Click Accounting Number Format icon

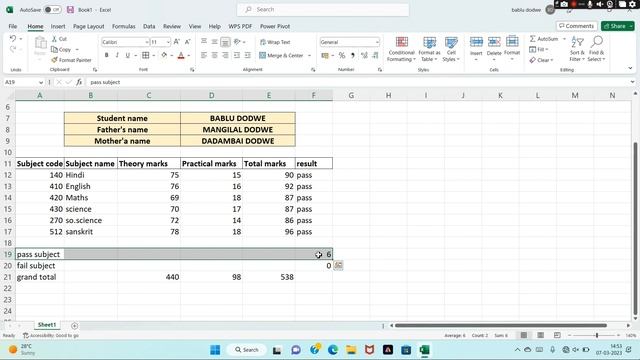[325, 55]
